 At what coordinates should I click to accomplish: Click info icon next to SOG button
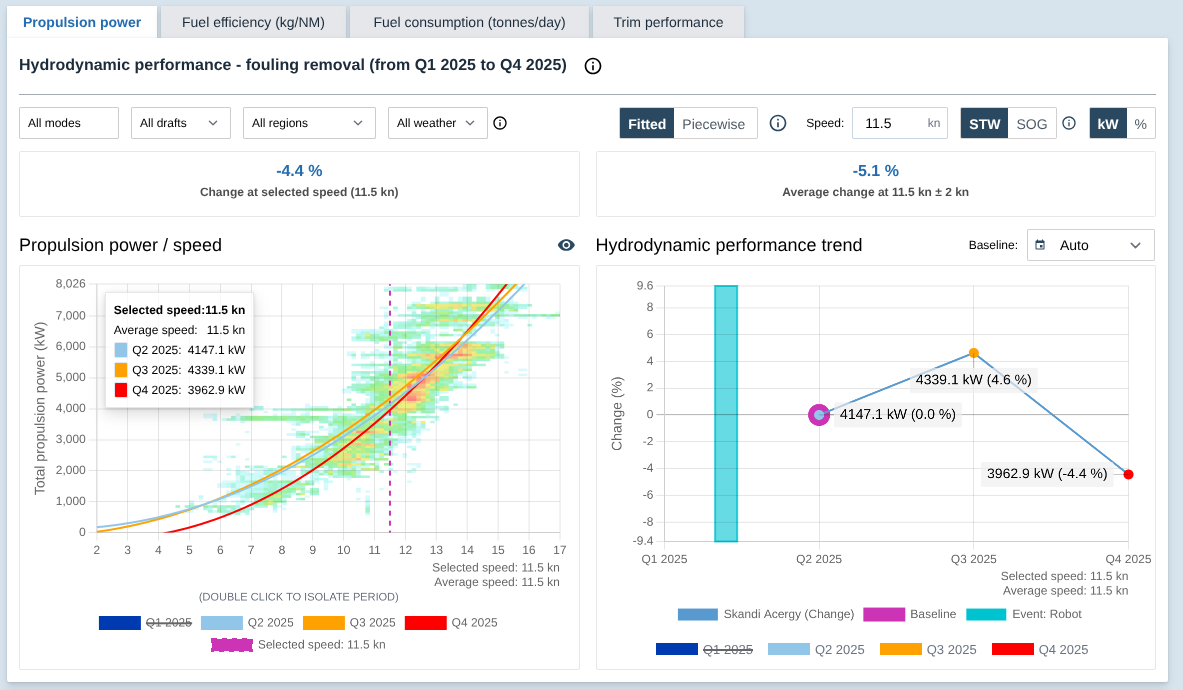(x=1069, y=123)
